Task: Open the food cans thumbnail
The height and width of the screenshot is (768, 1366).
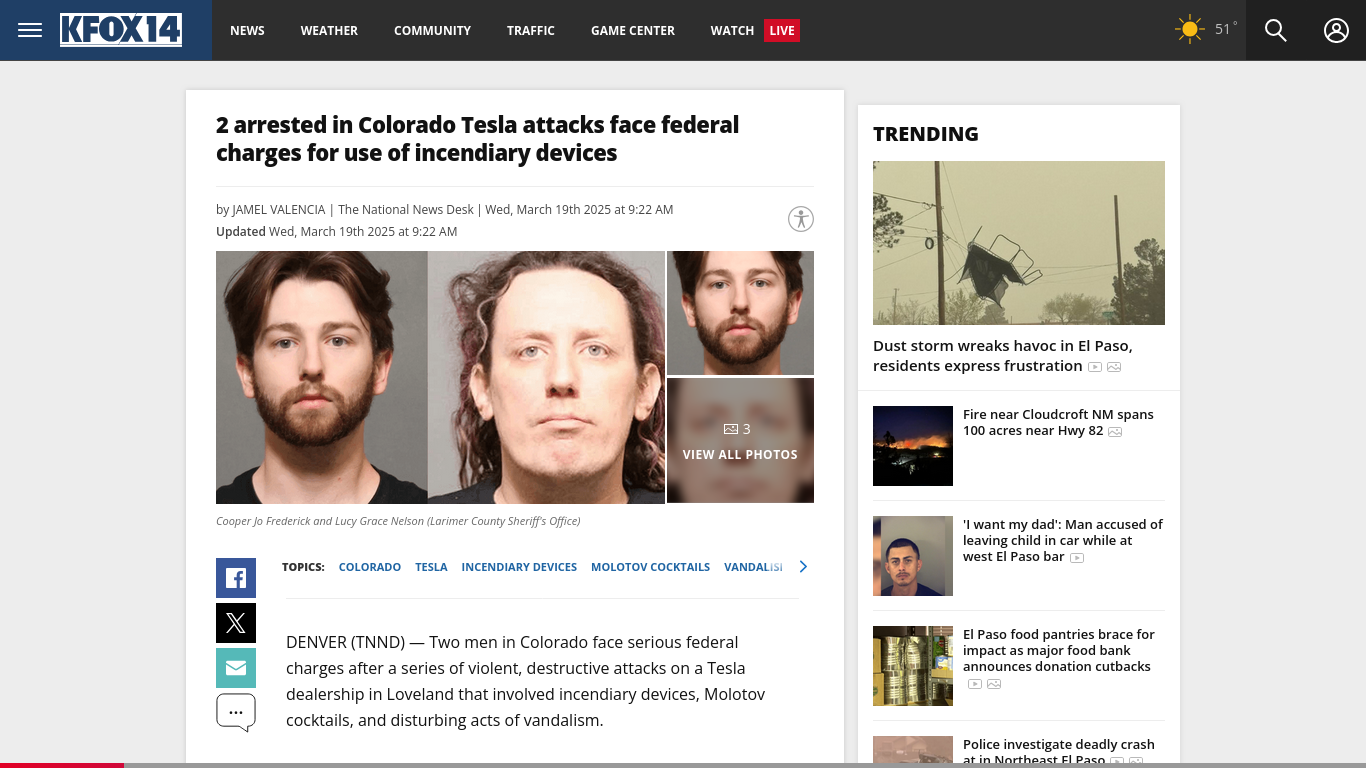Action: 913,666
